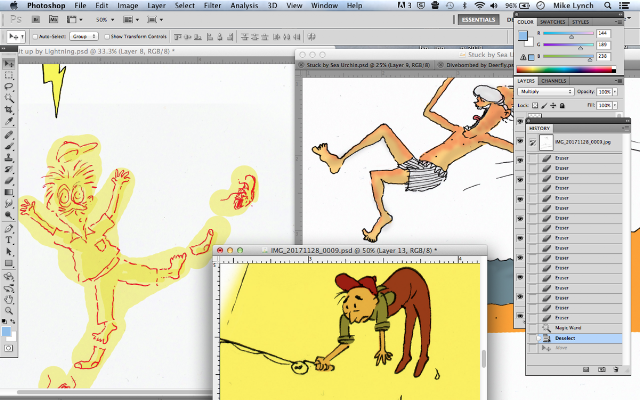Screen dimensions: 640x400
Task: Open the Screen Mode dropdown
Action: pos(155,19)
